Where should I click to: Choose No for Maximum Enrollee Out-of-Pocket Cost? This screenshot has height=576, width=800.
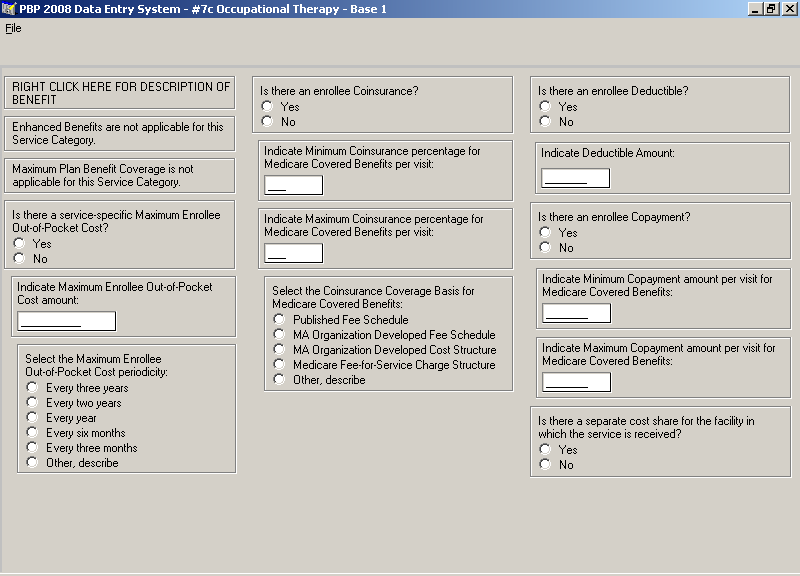[19, 258]
